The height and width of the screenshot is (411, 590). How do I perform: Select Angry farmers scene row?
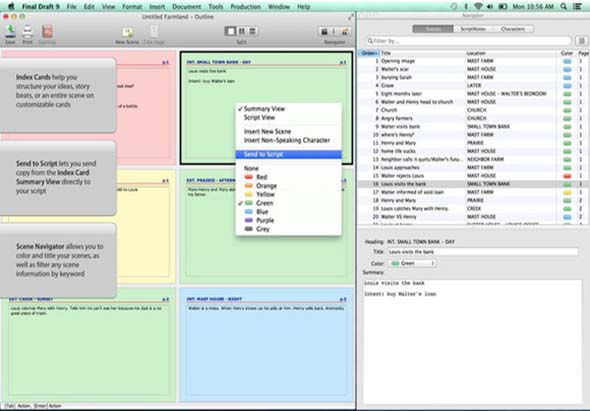pos(474,119)
